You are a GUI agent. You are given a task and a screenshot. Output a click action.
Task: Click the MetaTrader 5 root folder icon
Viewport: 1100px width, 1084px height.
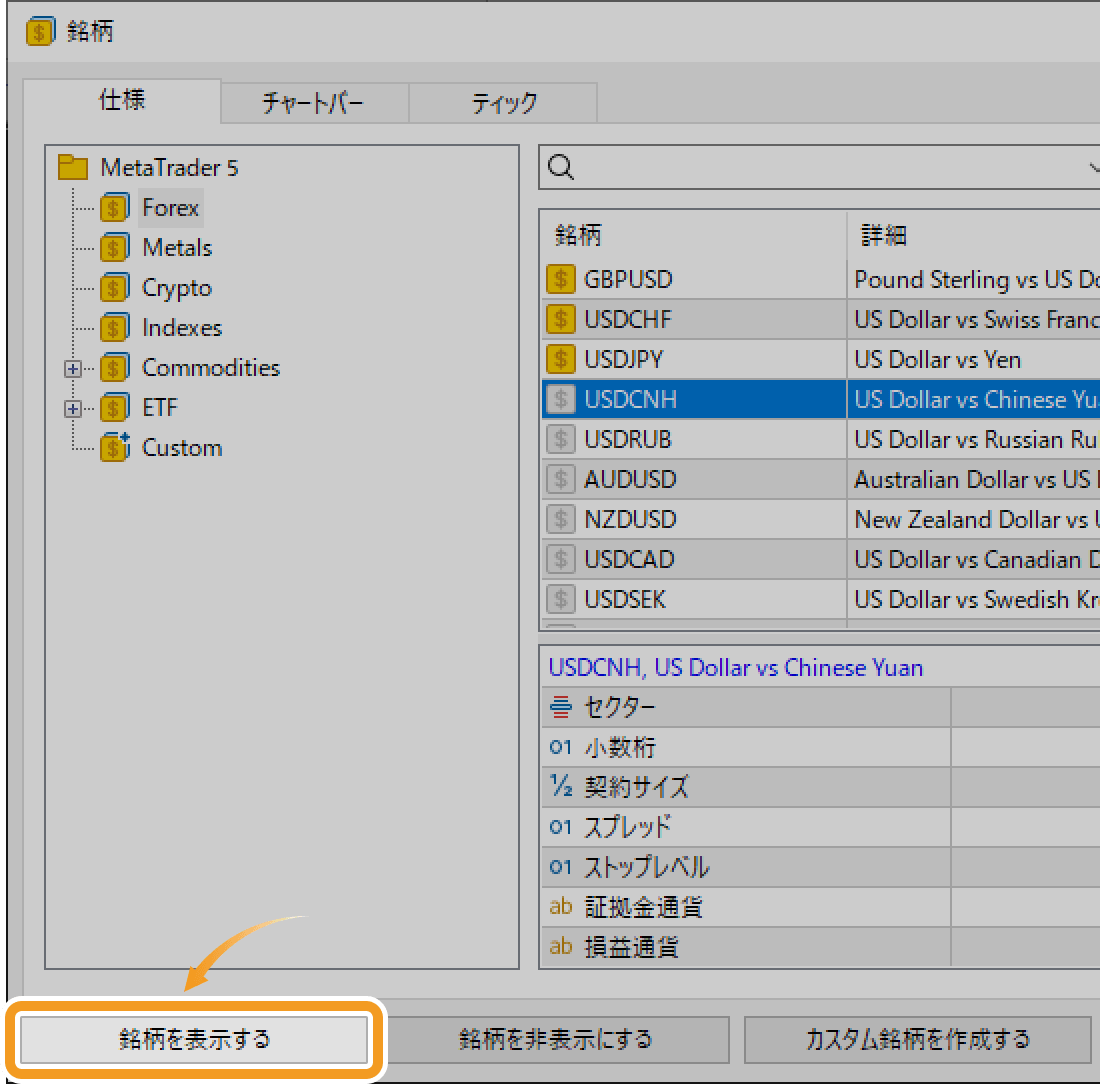point(73,168)
